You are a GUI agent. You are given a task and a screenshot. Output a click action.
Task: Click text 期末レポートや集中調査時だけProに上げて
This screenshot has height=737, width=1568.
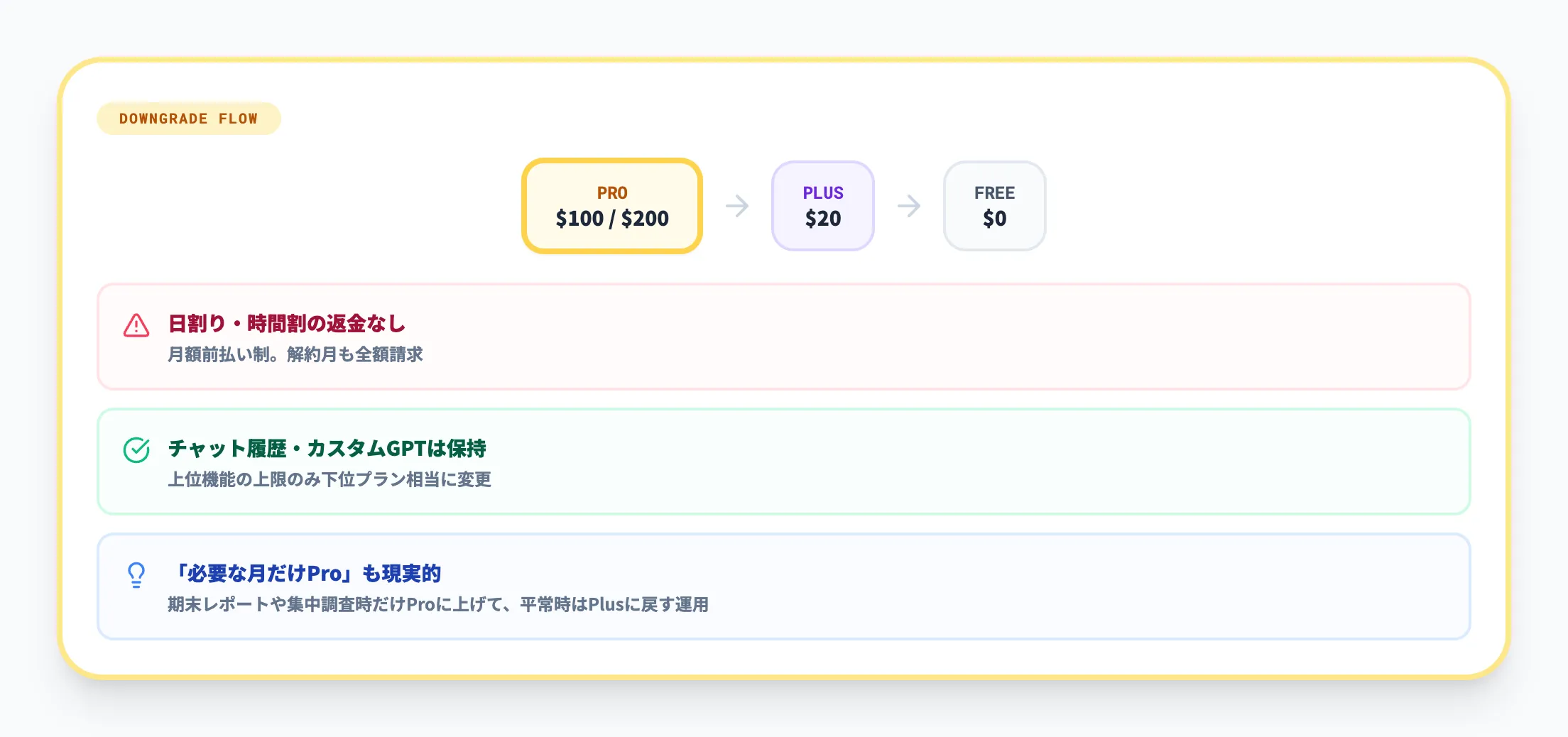[x=336, y=604]
